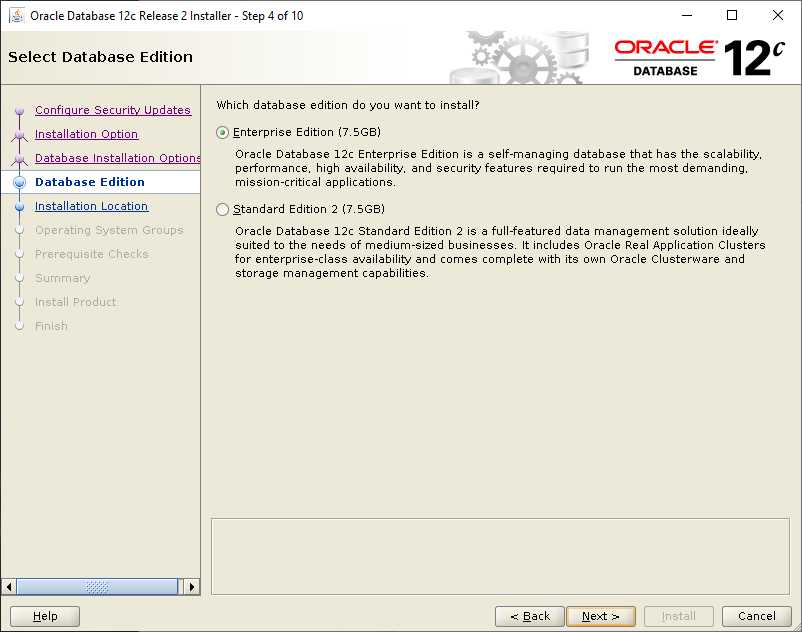This screenshot has width=802, height=632.
Task: Open Help for this step
Action: [x=45, y=616]
